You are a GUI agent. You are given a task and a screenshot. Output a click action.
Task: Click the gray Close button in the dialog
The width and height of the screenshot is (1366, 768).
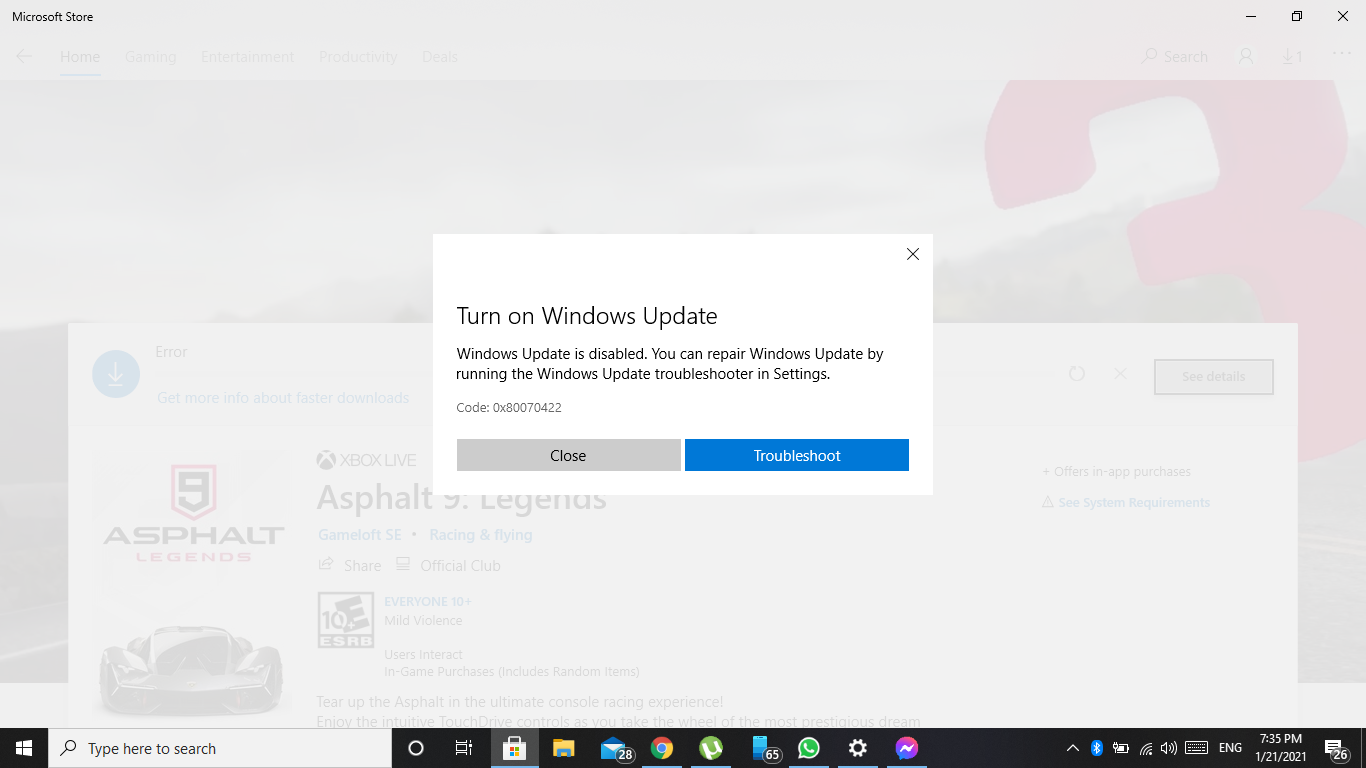[568, 455]
